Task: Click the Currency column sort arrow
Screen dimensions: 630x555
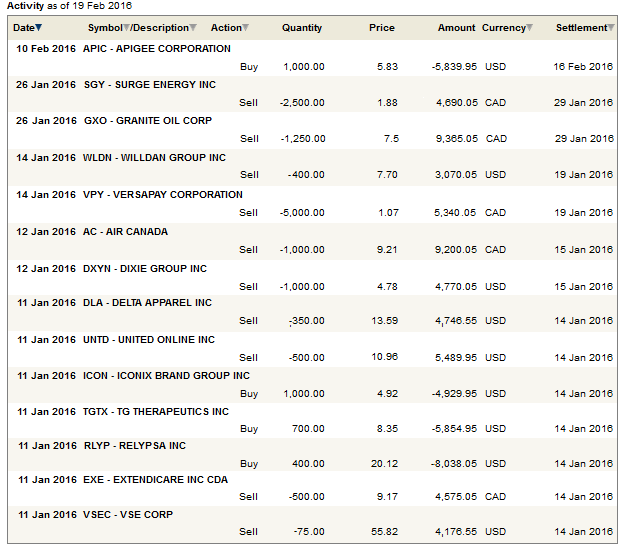Action: tap(529, 28)
